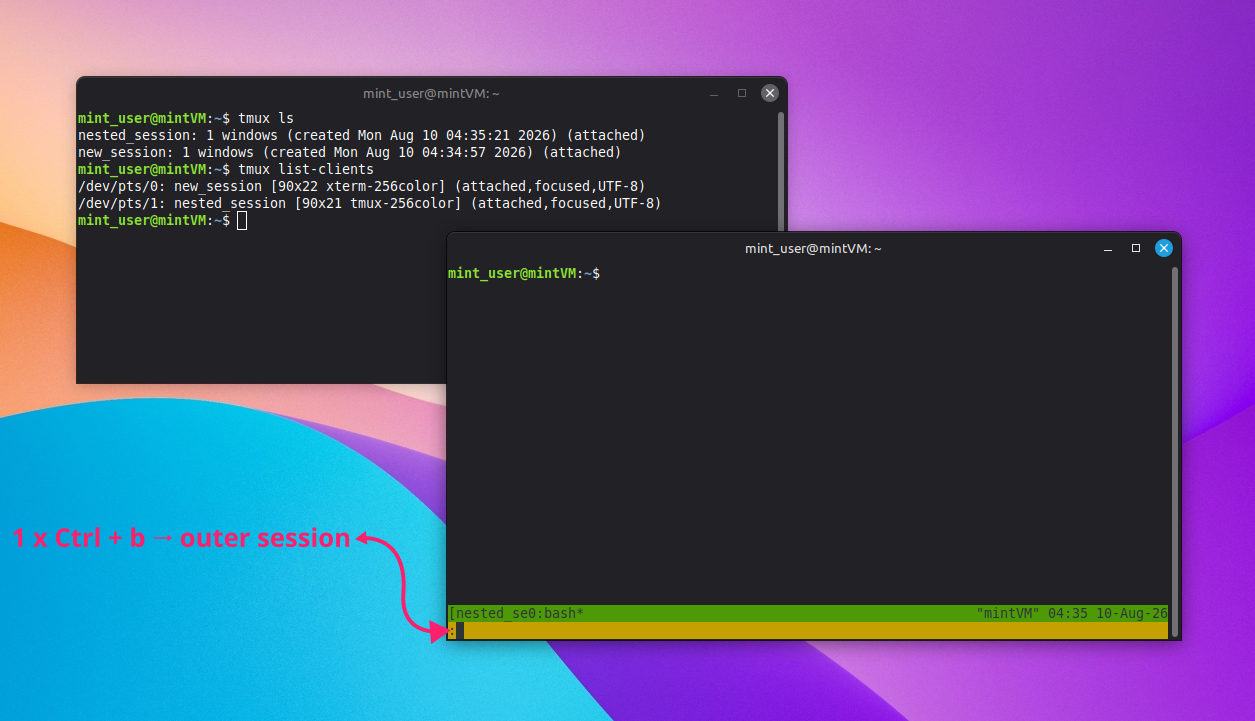
Task: Click the front terminal's vertical scrollbar
Action: [x=1174, y=450]
